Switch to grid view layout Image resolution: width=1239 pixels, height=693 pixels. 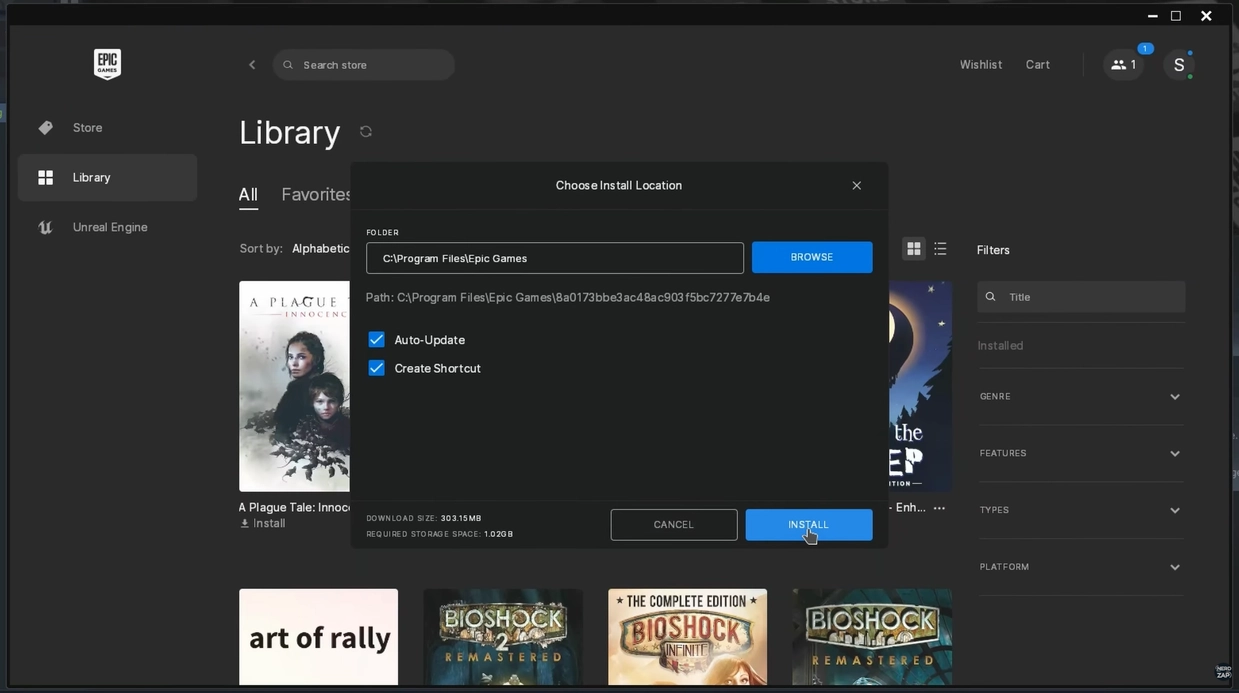[x=913, y=249]
